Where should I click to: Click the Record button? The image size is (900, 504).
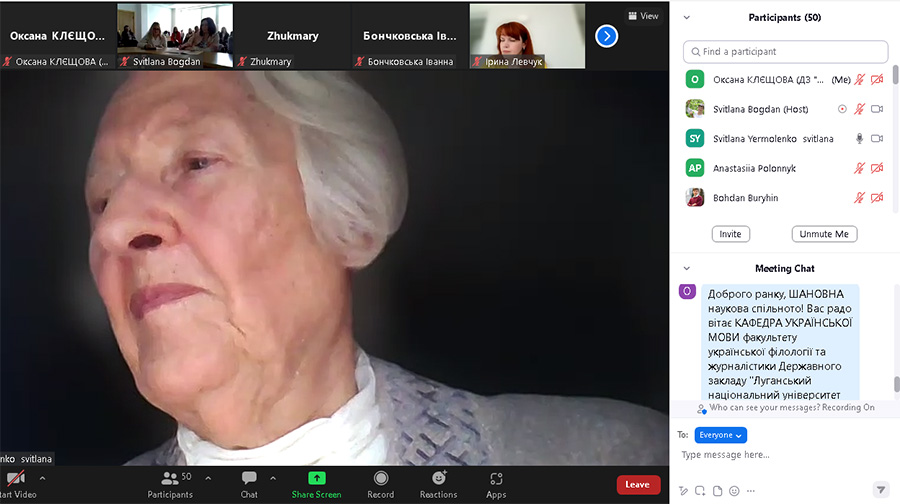click(x=381, y=484)
